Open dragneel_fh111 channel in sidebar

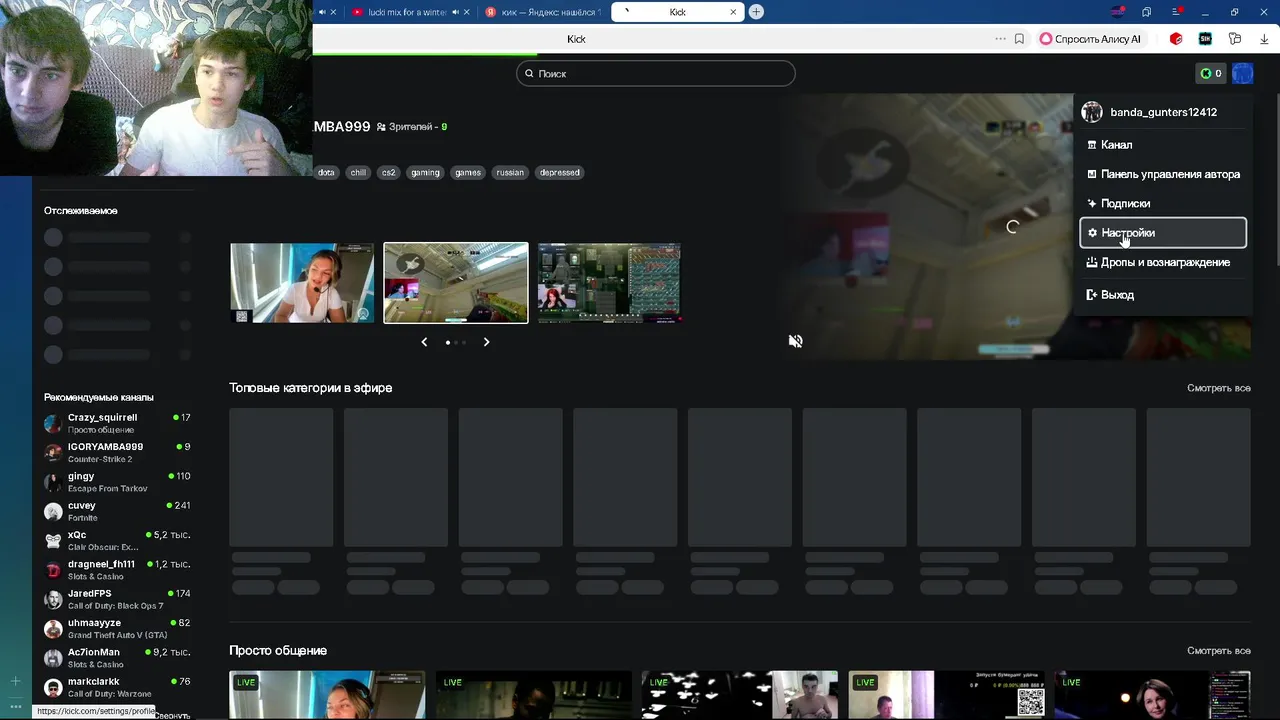click(x=117, y=570)
